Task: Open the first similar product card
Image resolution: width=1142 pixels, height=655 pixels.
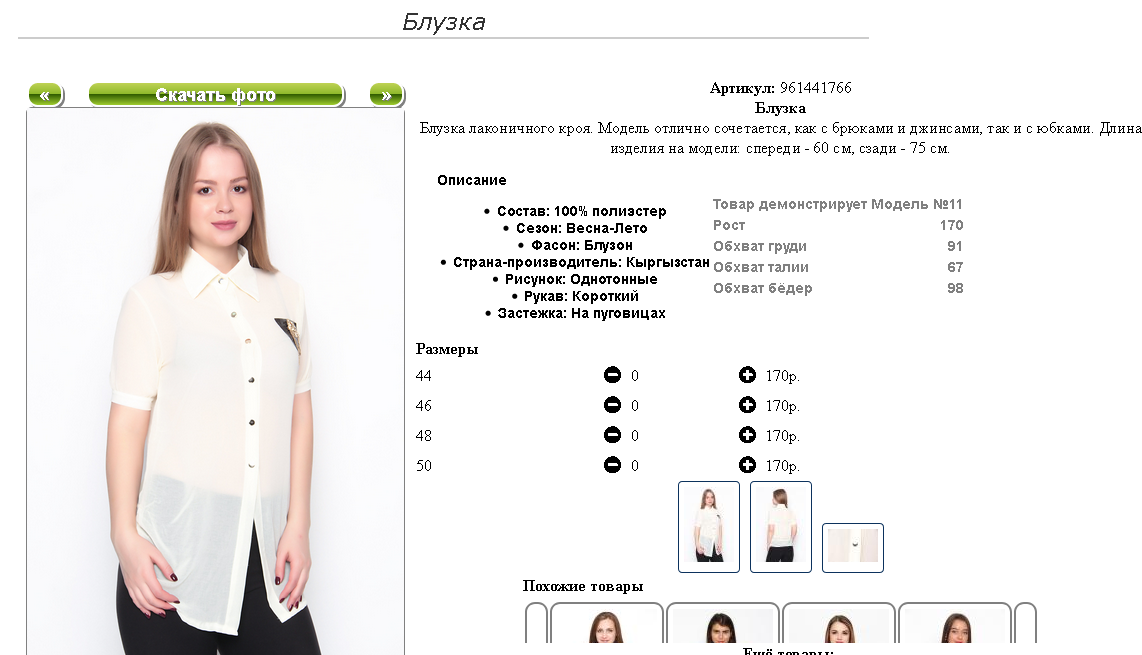Action: tap(607, 623)
